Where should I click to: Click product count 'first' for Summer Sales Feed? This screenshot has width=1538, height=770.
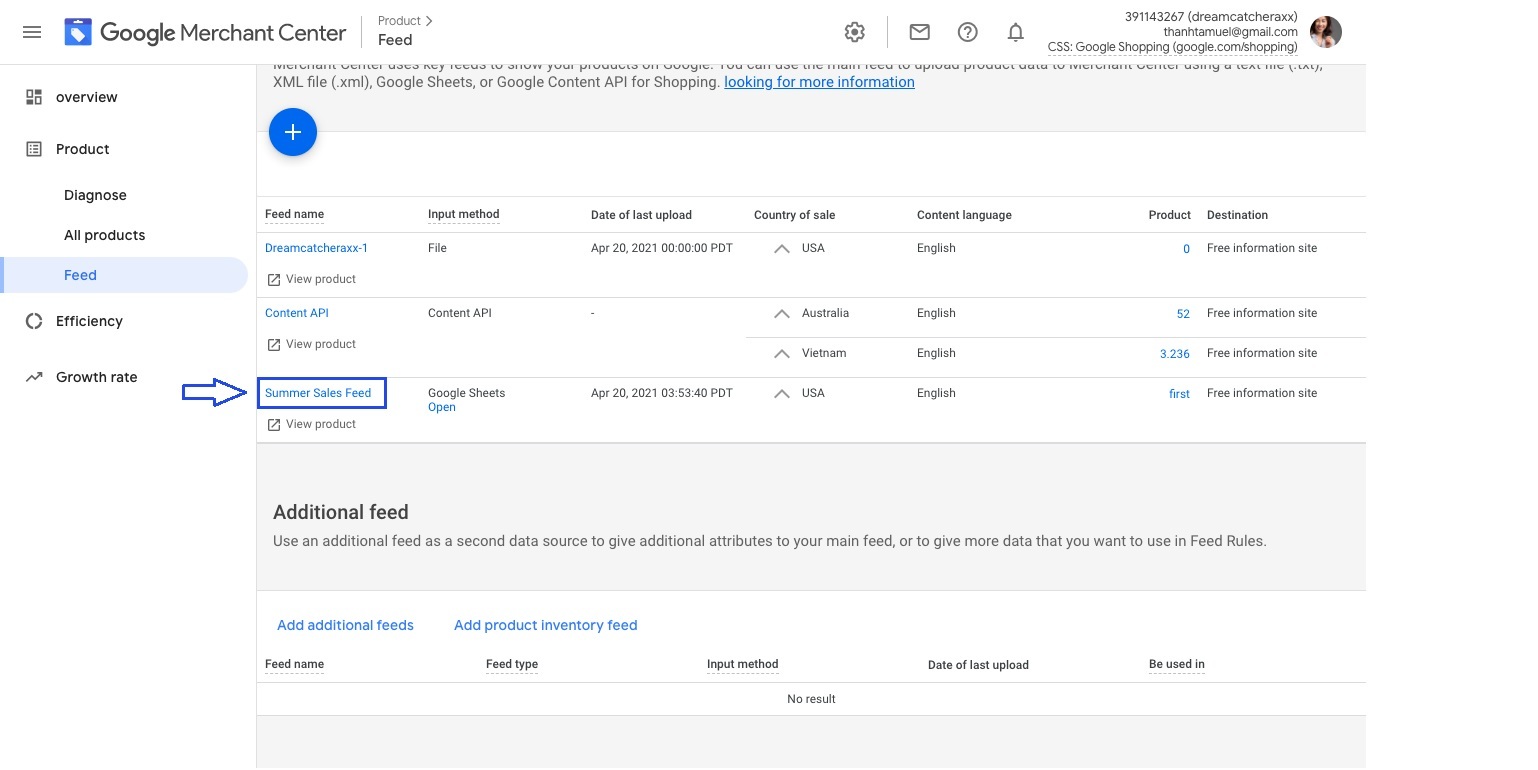click(1179, 394)
